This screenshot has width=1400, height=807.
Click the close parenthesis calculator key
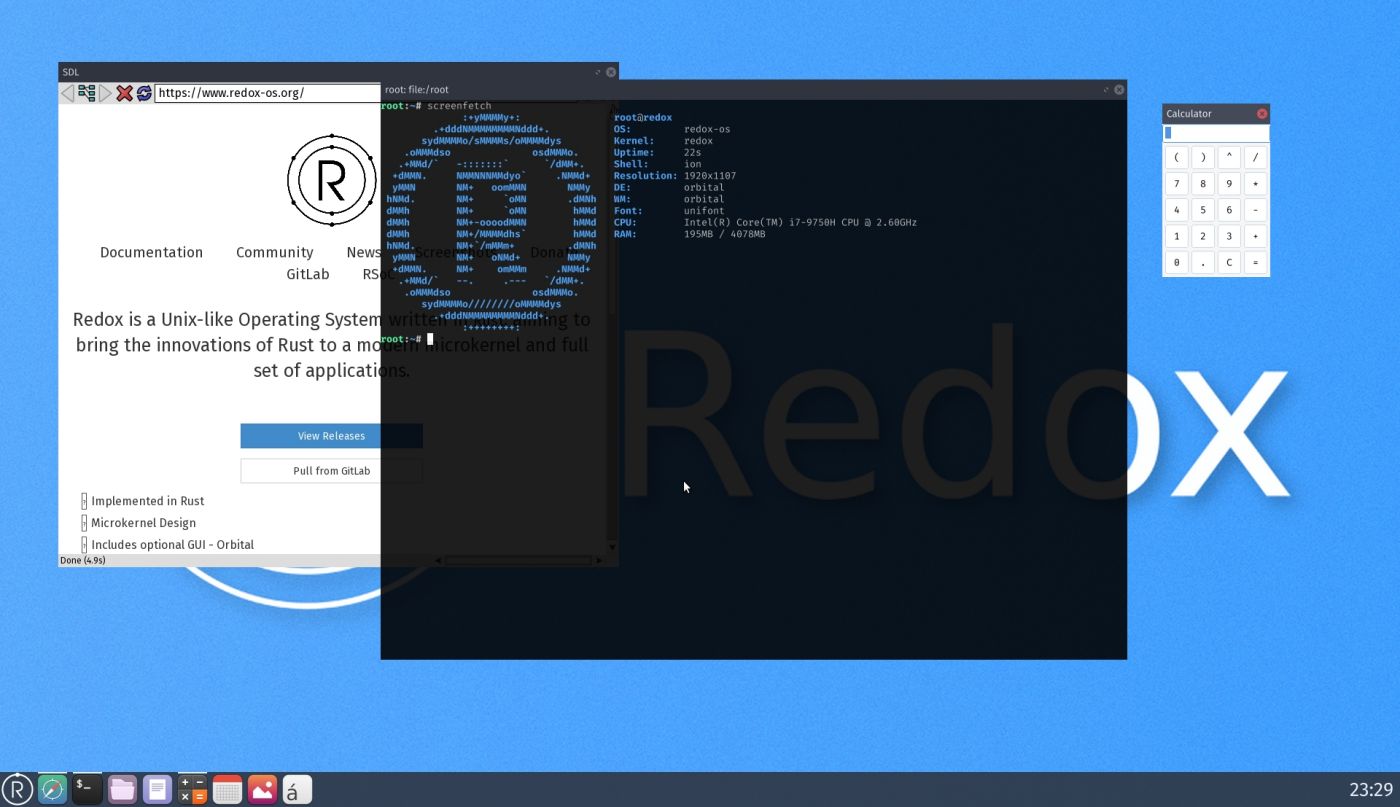[x=1203, y=157]
